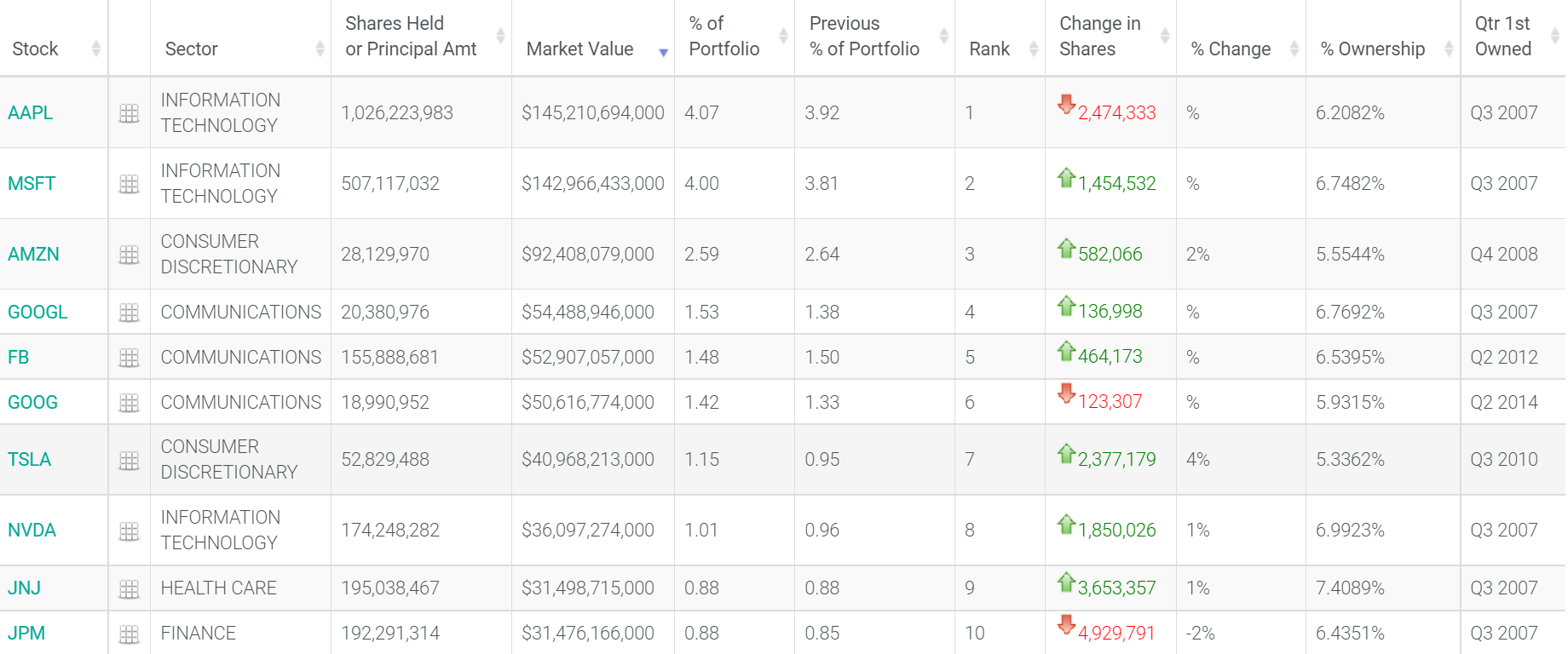The image size is (1568, 654).
Task: Open the FB stock link
Action: point(18,358)
